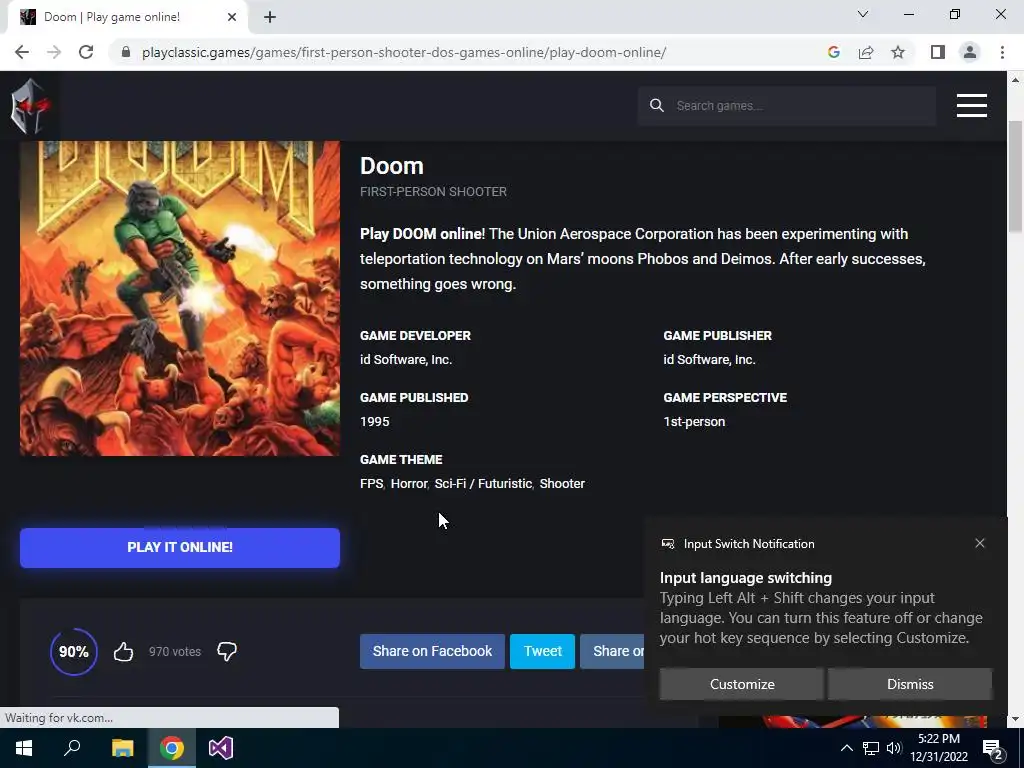Toggle the browser side panel icon
Screen dimensions: 1024x768
click(x=938, y=52)
